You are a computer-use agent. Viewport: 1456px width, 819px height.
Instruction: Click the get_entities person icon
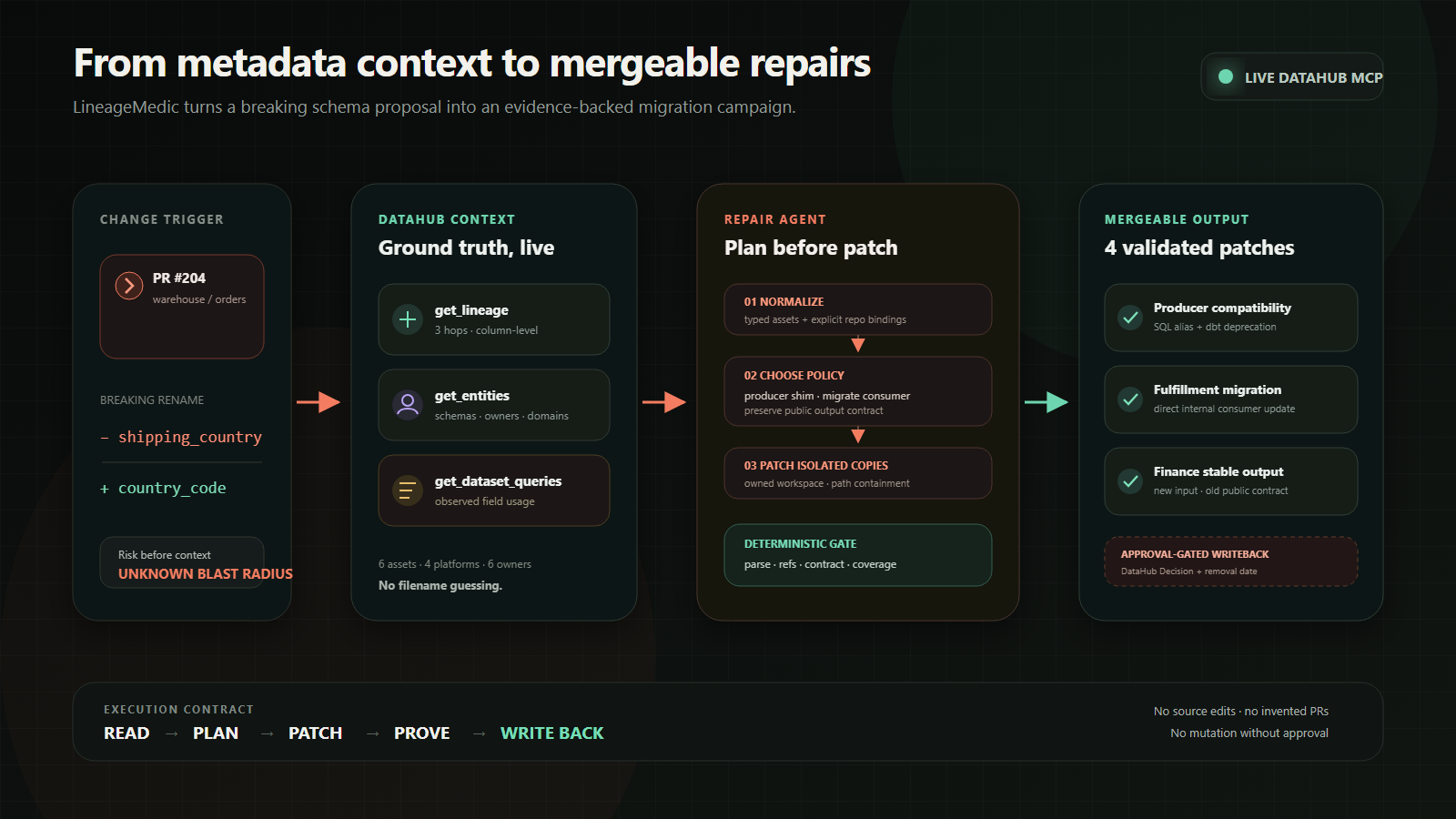(408, 405)
